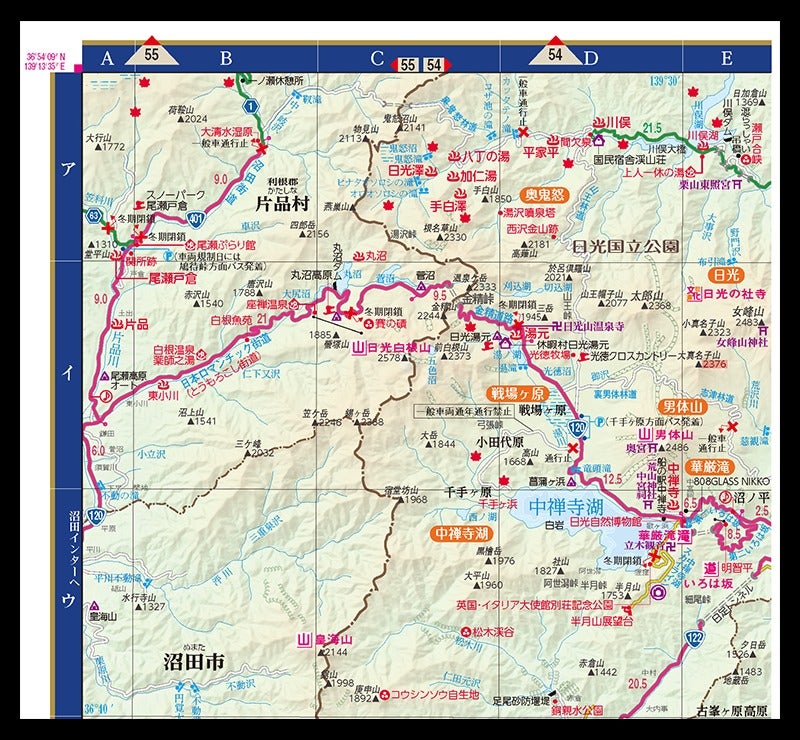The image size is (800, 740).
Task: Click the pink 山 icon beside 日光白根山
Action: pos(359,348)
